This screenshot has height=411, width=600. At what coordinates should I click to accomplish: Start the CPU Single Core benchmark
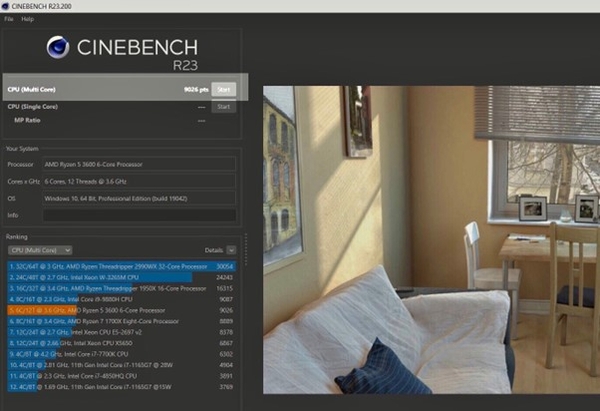[x=224, y=106]
